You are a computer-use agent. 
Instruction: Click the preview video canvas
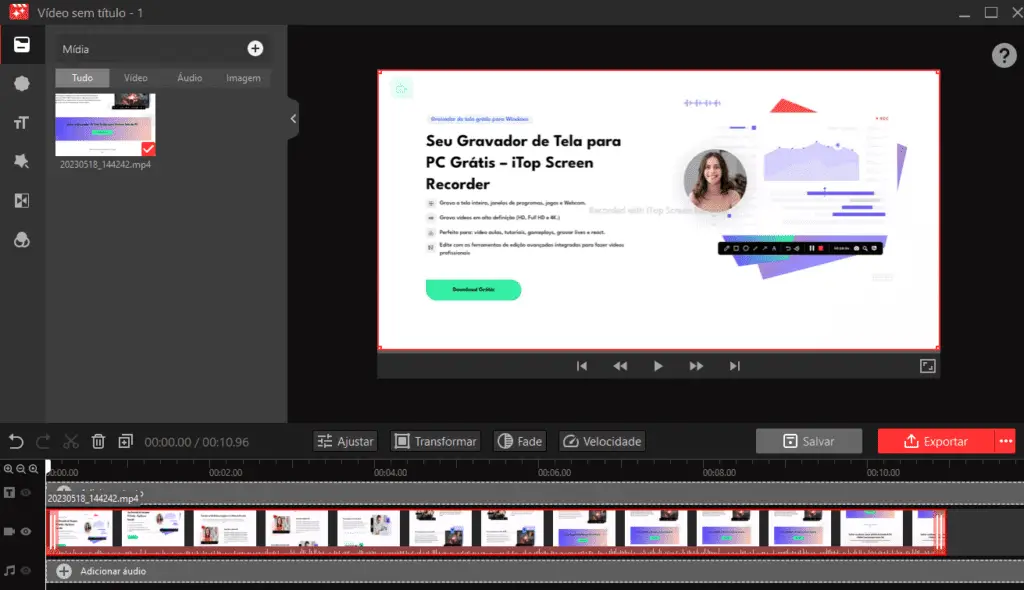coord(658,210)
